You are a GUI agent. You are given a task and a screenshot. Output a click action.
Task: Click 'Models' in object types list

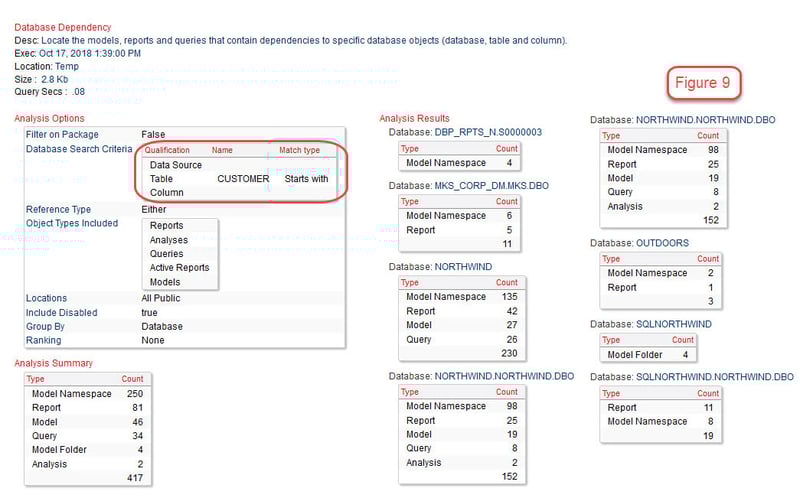coord(165,282)
